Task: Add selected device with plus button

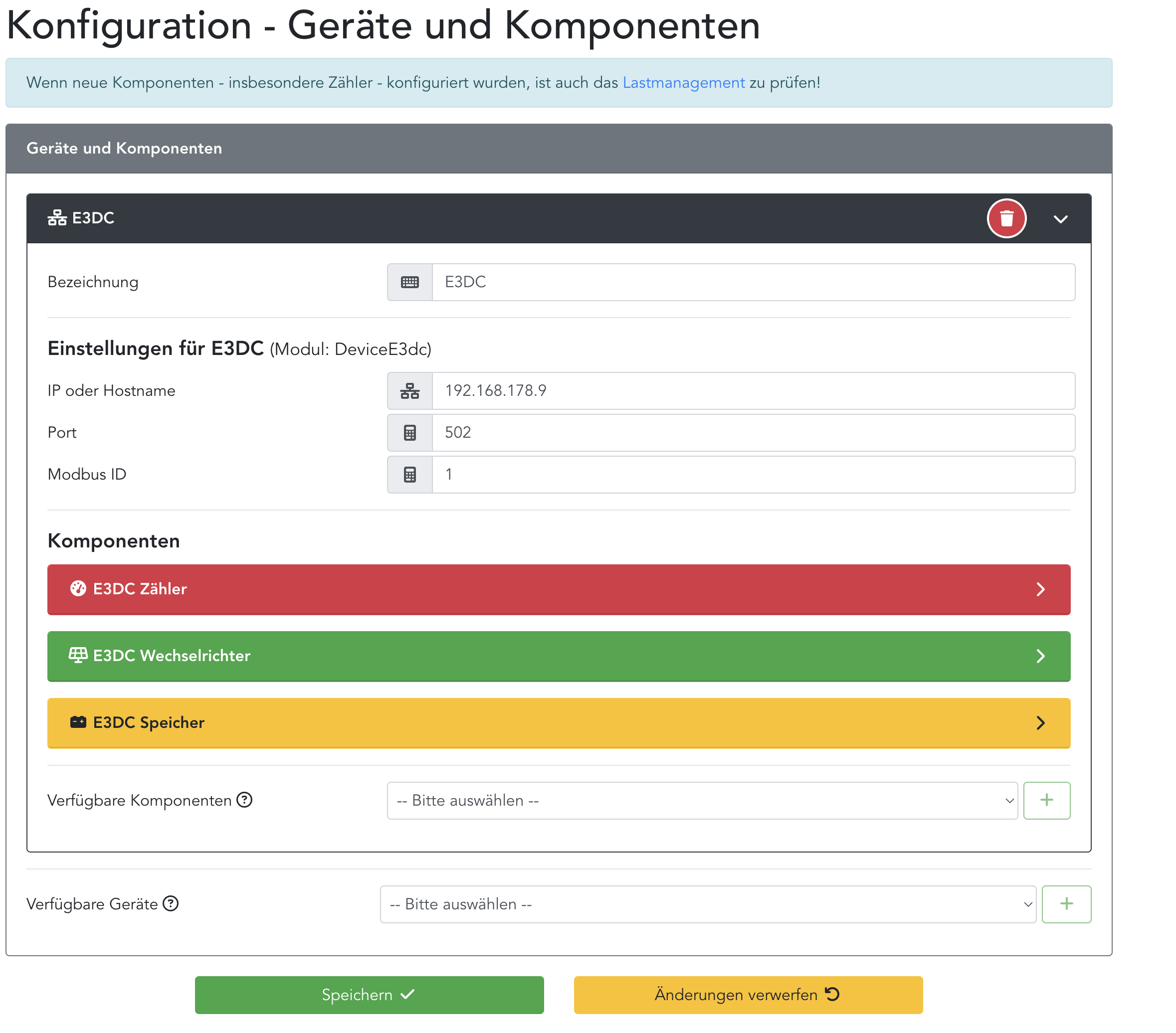Action: pos(1066,903)
